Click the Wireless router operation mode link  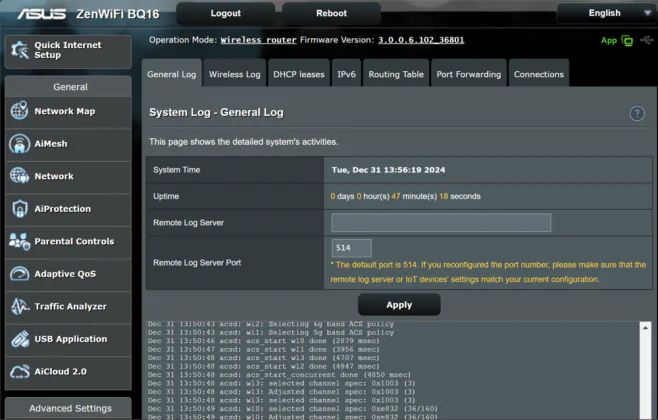pyautogui.click(x=258, y=40)
